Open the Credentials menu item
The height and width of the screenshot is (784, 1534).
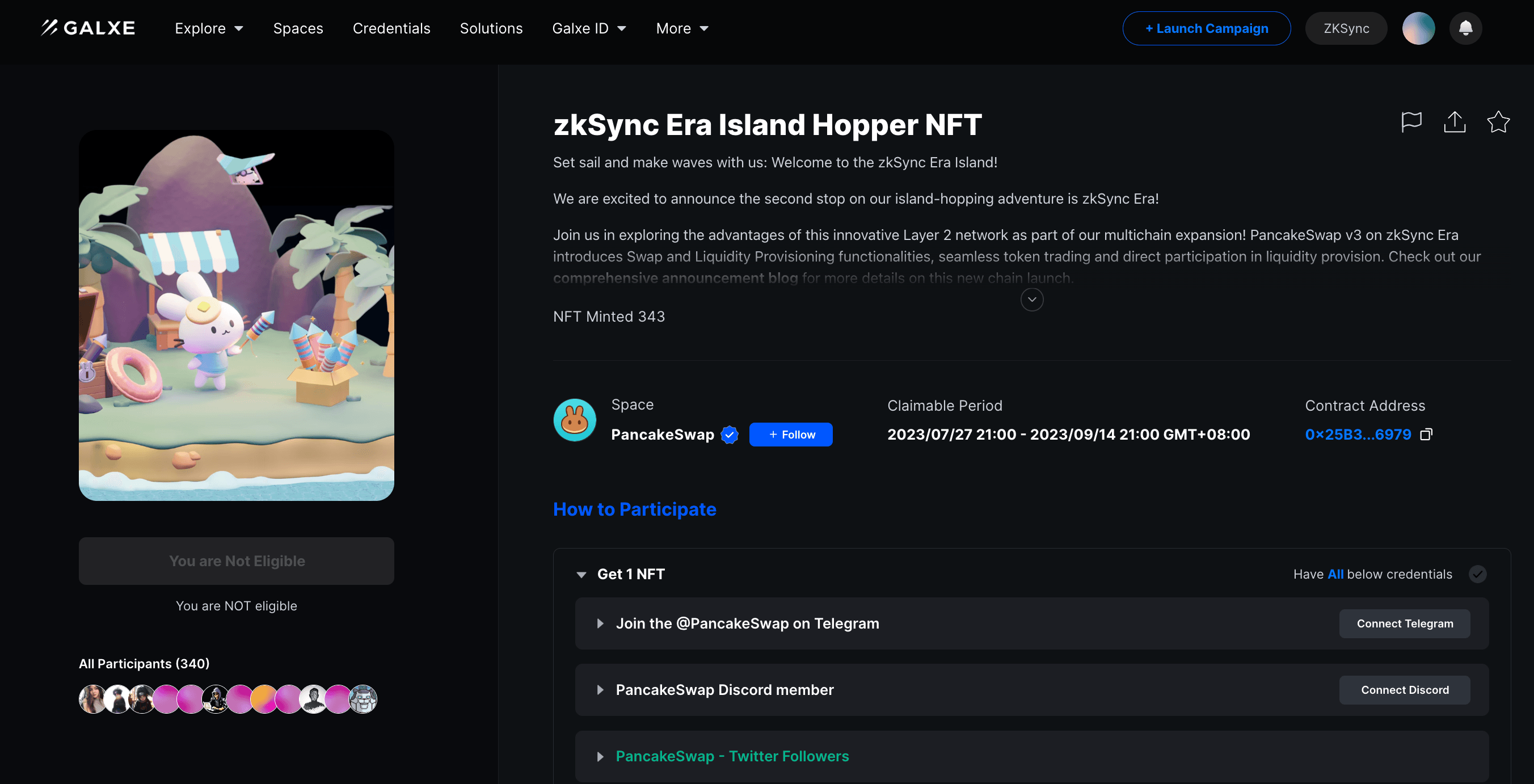[391, 28]
